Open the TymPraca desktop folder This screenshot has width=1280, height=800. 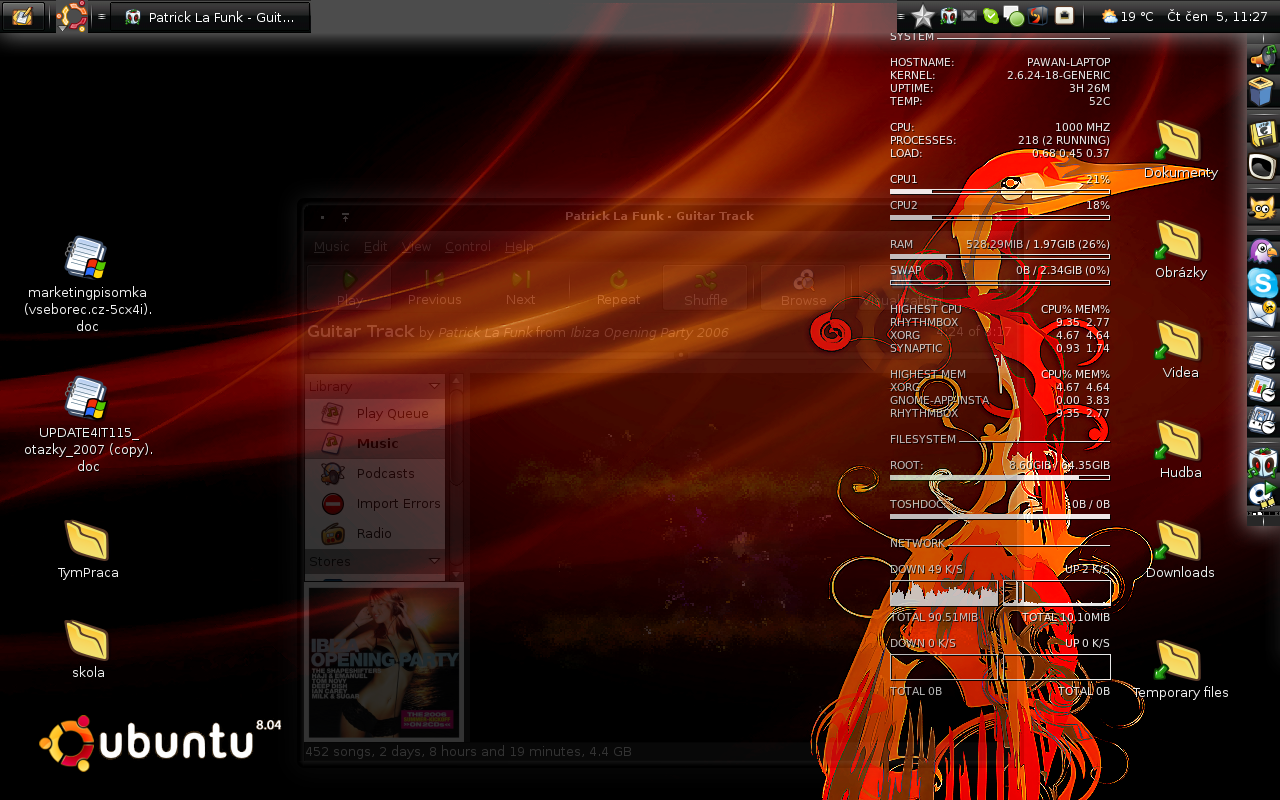87,549
